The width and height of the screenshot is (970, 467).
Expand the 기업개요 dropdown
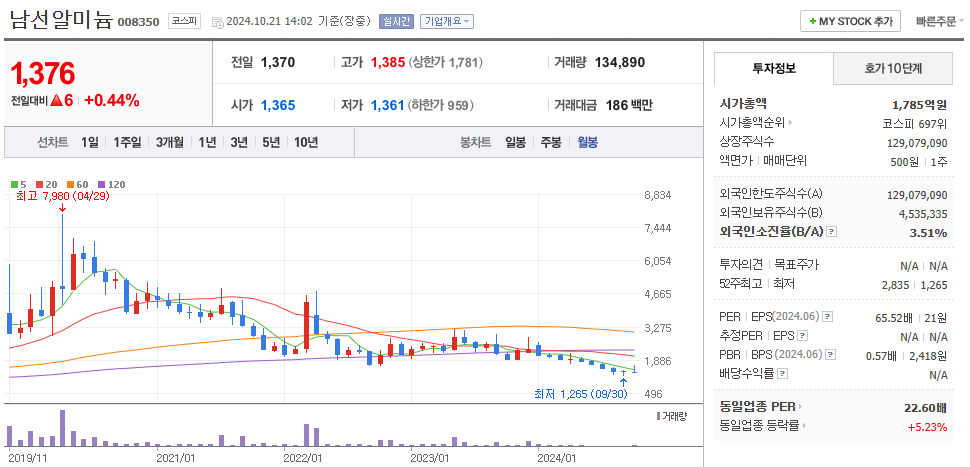point(447,21)
